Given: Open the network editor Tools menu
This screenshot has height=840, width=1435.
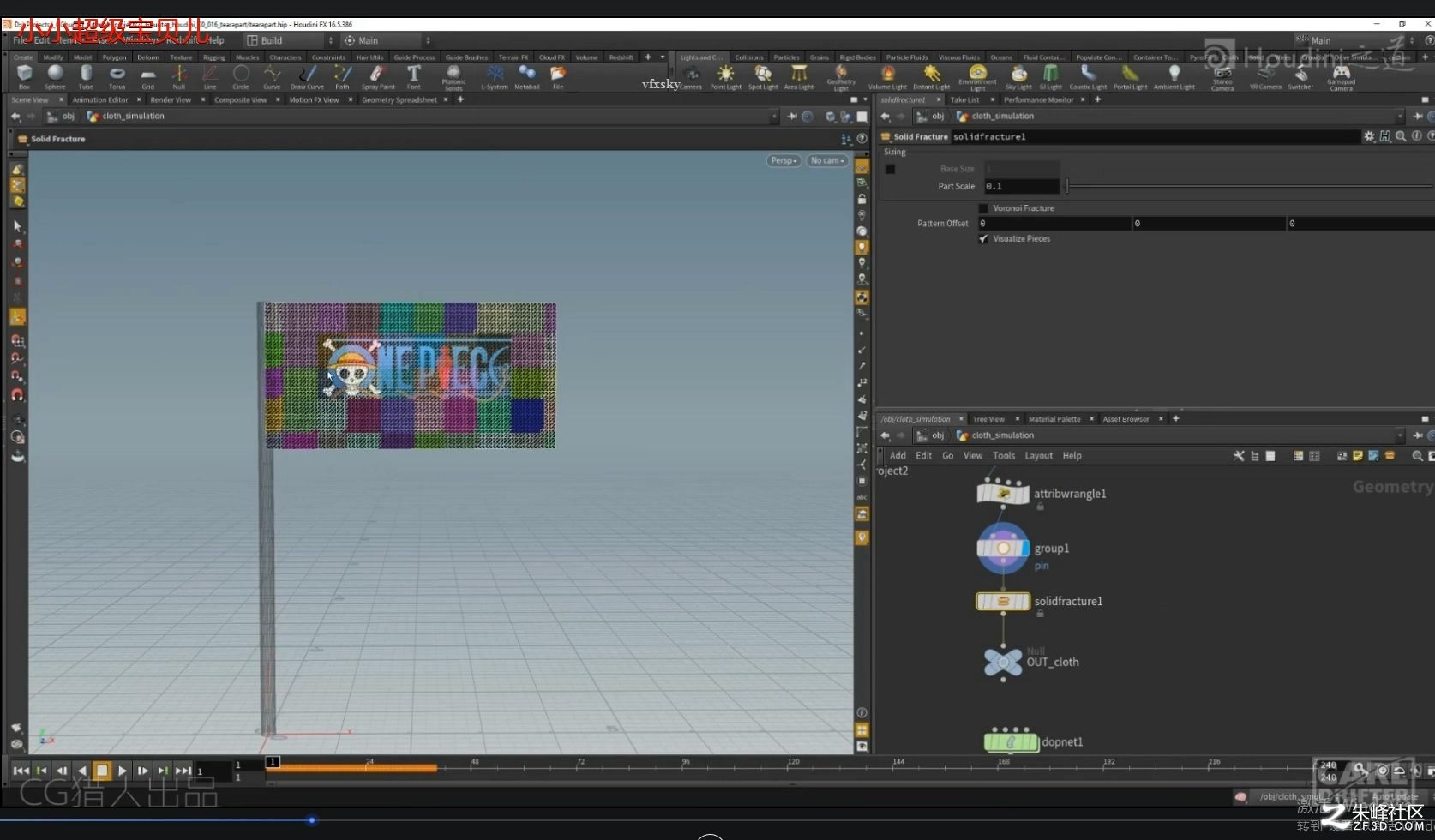Looking at the screenshot, I should point(1004,456).
